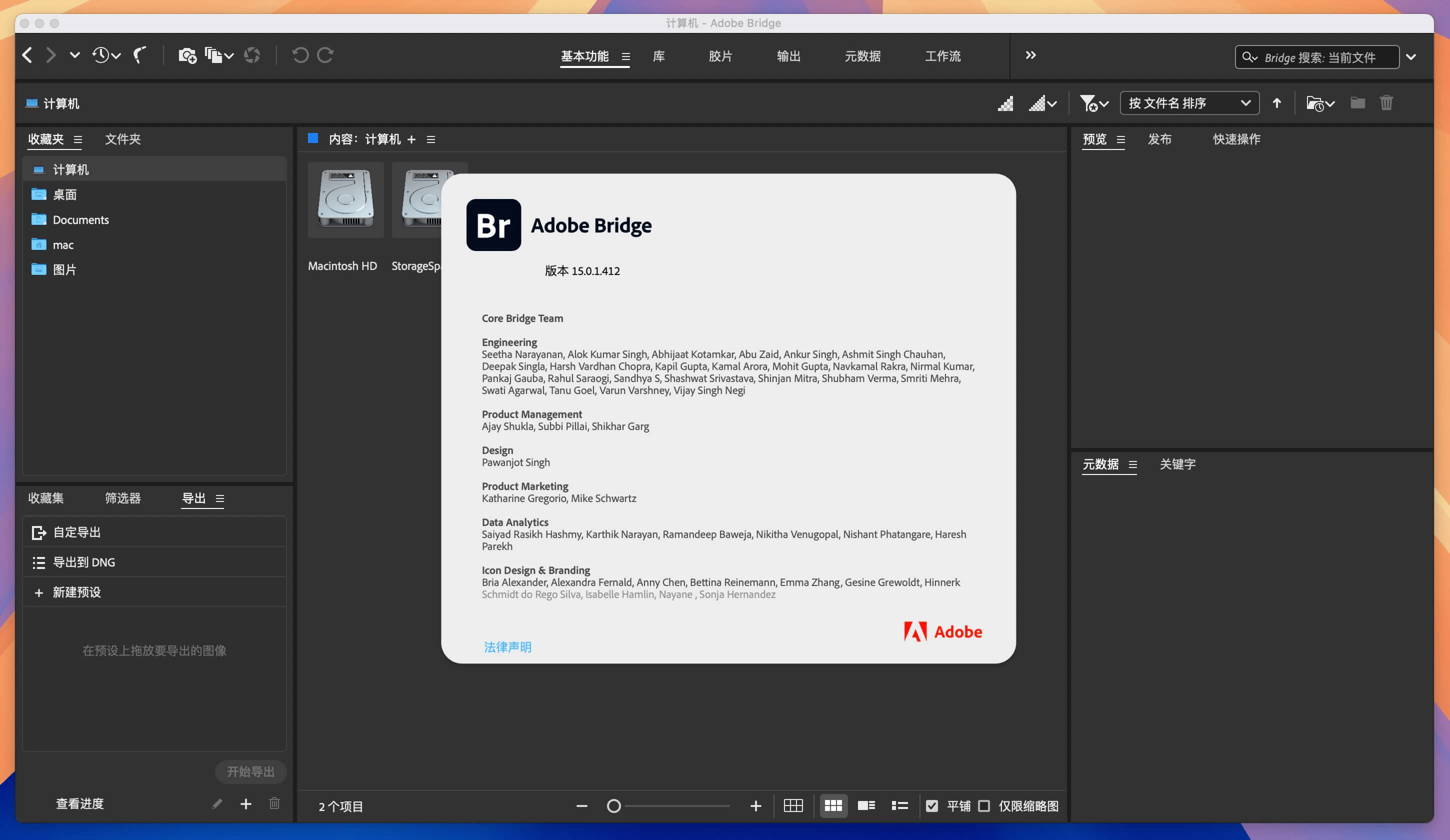Click the rotate clockwise icon
The image size is (1450, 840).
(x=325, y=55)
